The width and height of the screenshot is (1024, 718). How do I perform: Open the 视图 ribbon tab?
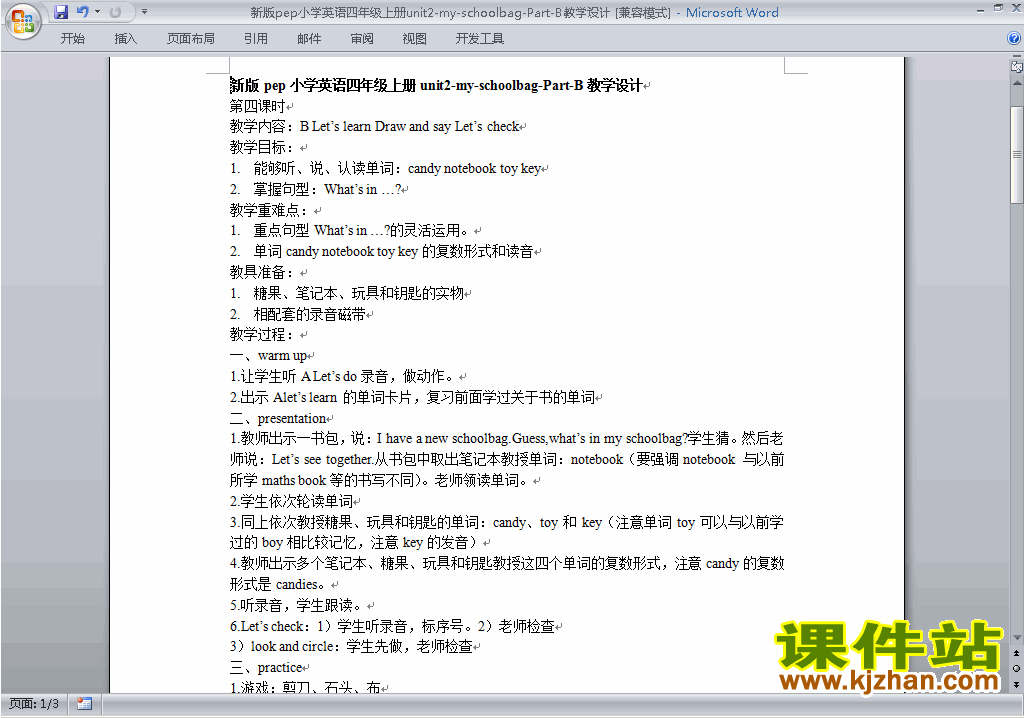415,39
